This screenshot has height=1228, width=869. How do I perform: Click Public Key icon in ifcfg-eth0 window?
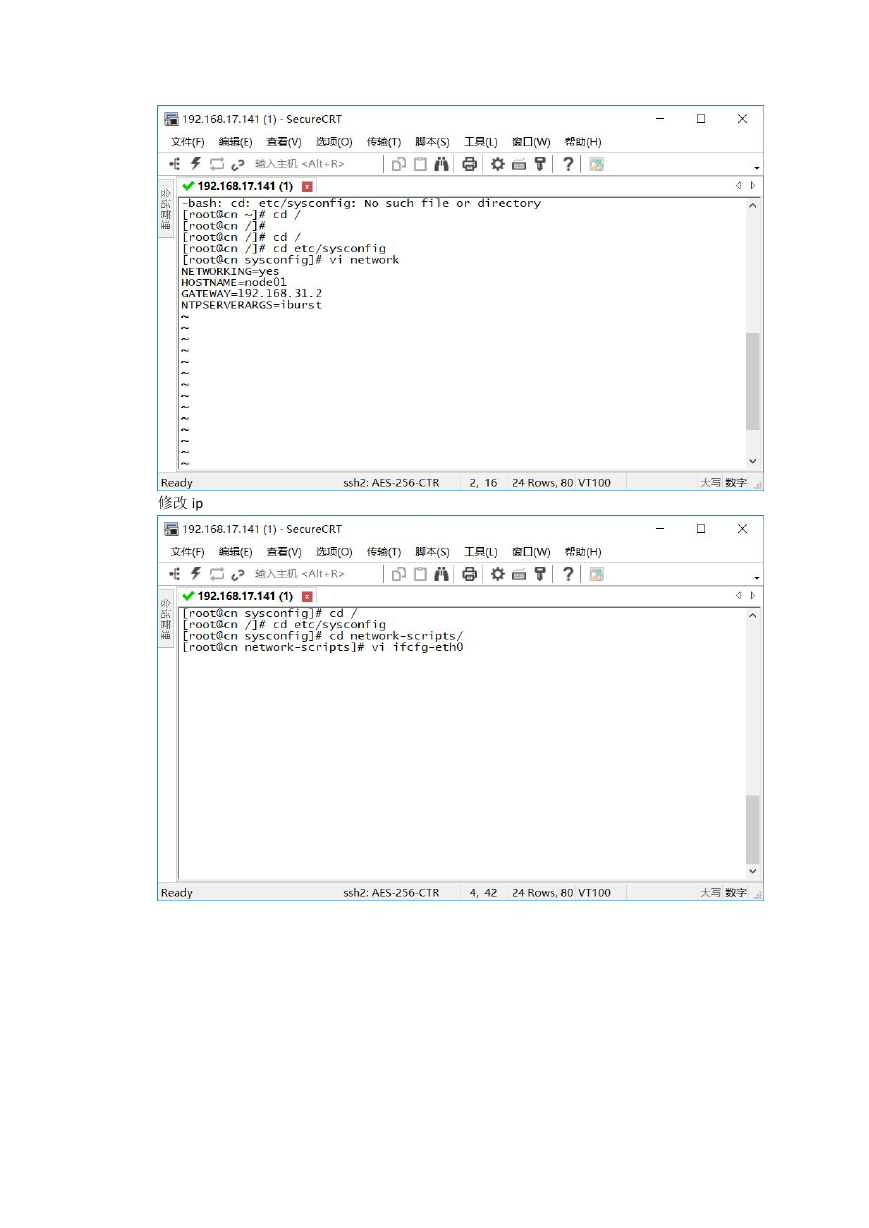pos(540,574)
